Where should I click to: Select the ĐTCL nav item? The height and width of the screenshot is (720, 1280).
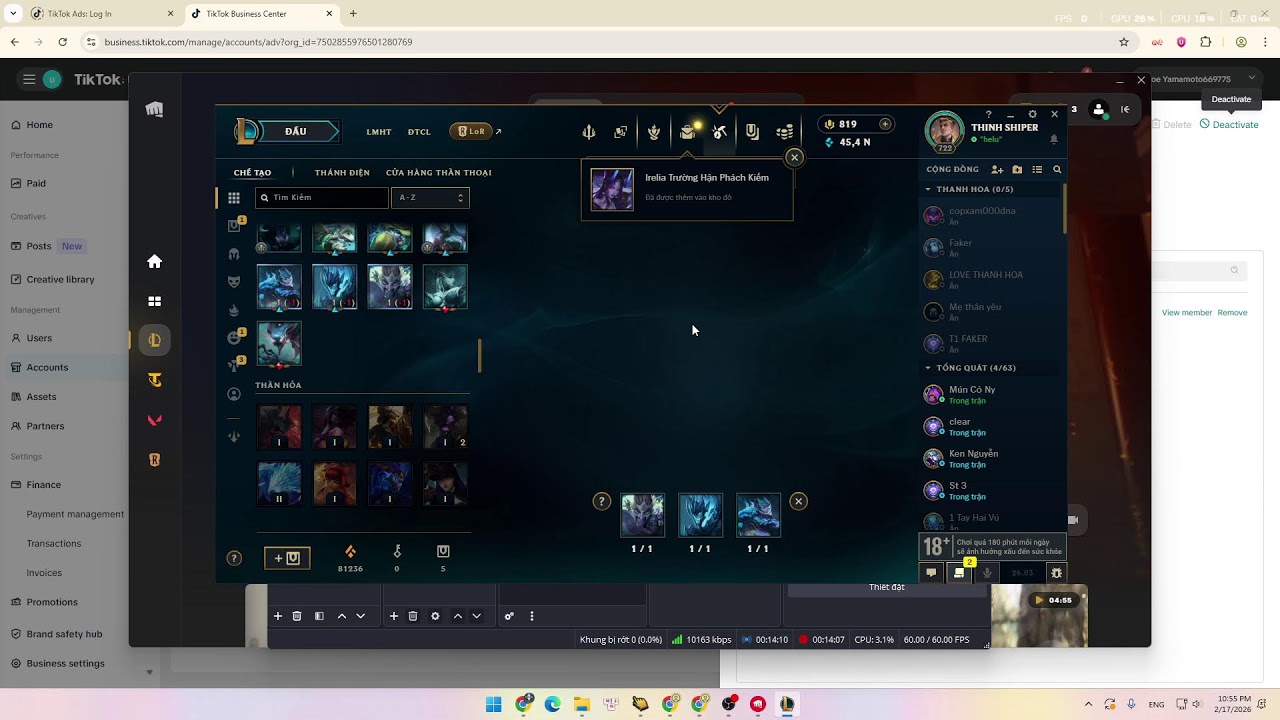pos(419,132)
